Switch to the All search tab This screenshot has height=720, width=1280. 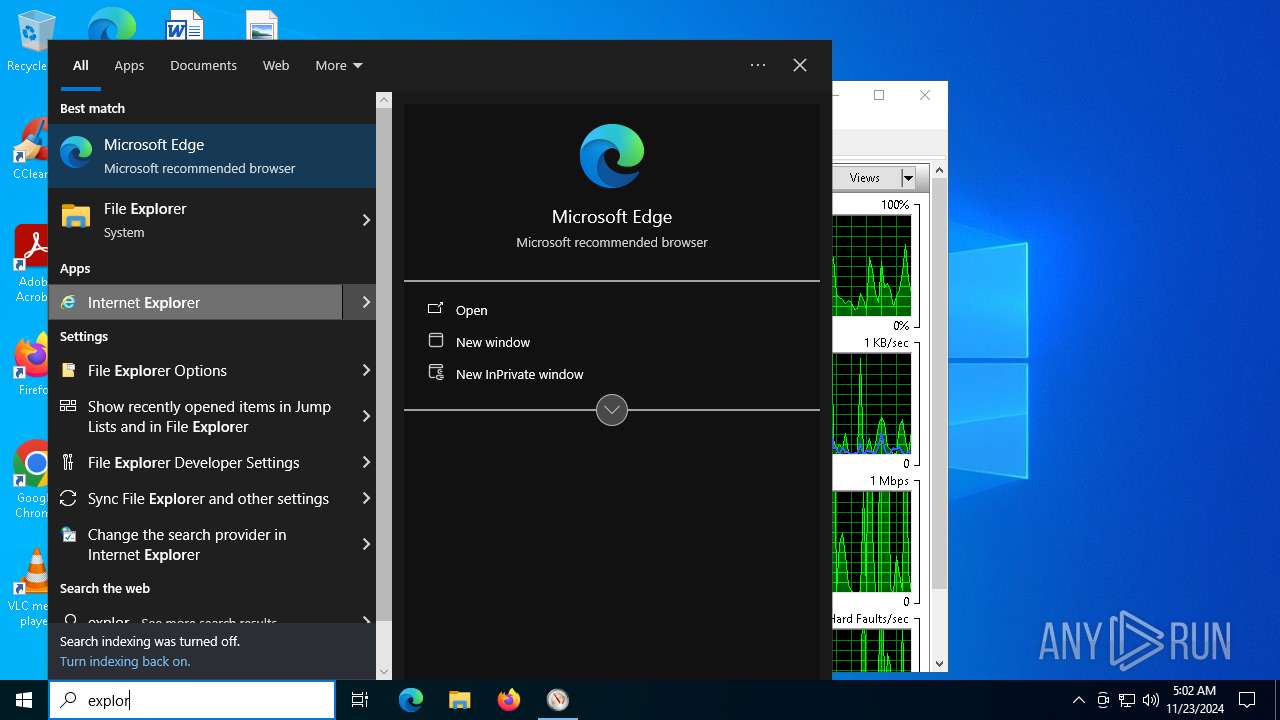(81, 65)
